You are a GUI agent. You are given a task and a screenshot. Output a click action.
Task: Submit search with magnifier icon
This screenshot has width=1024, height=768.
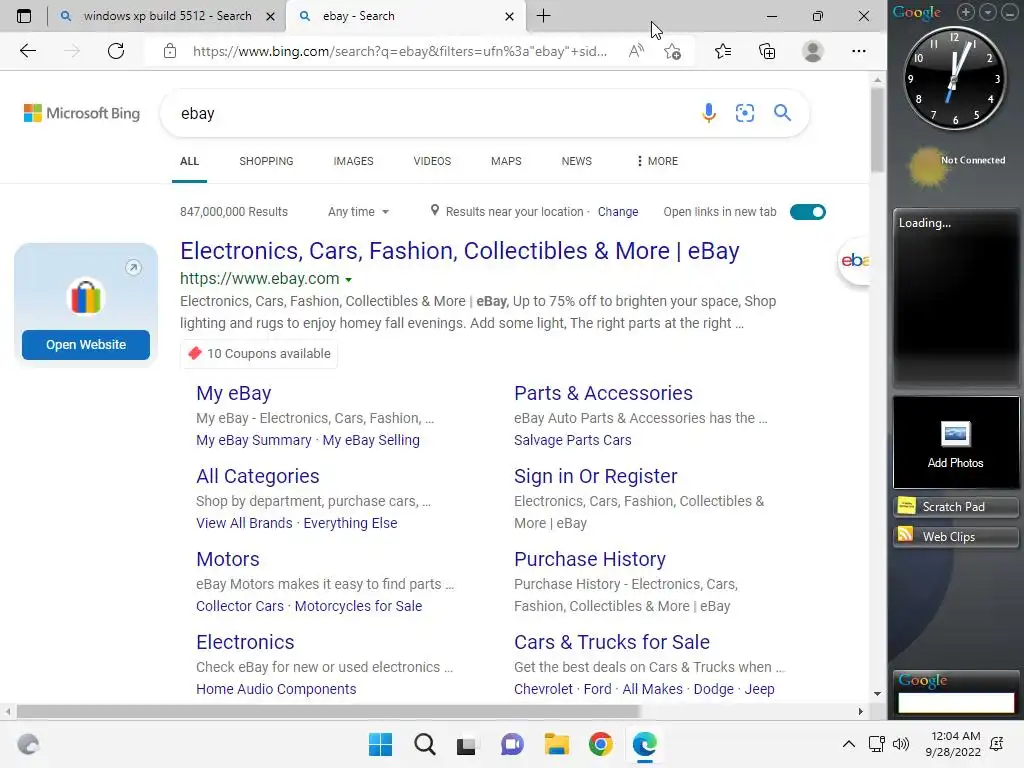pos(782,113)
